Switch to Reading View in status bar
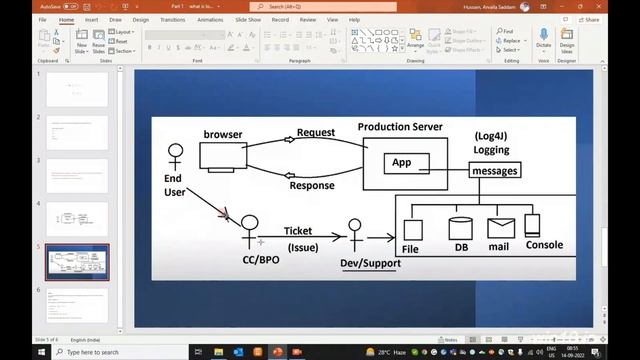640x360 pixels. [x=504, y=340]
